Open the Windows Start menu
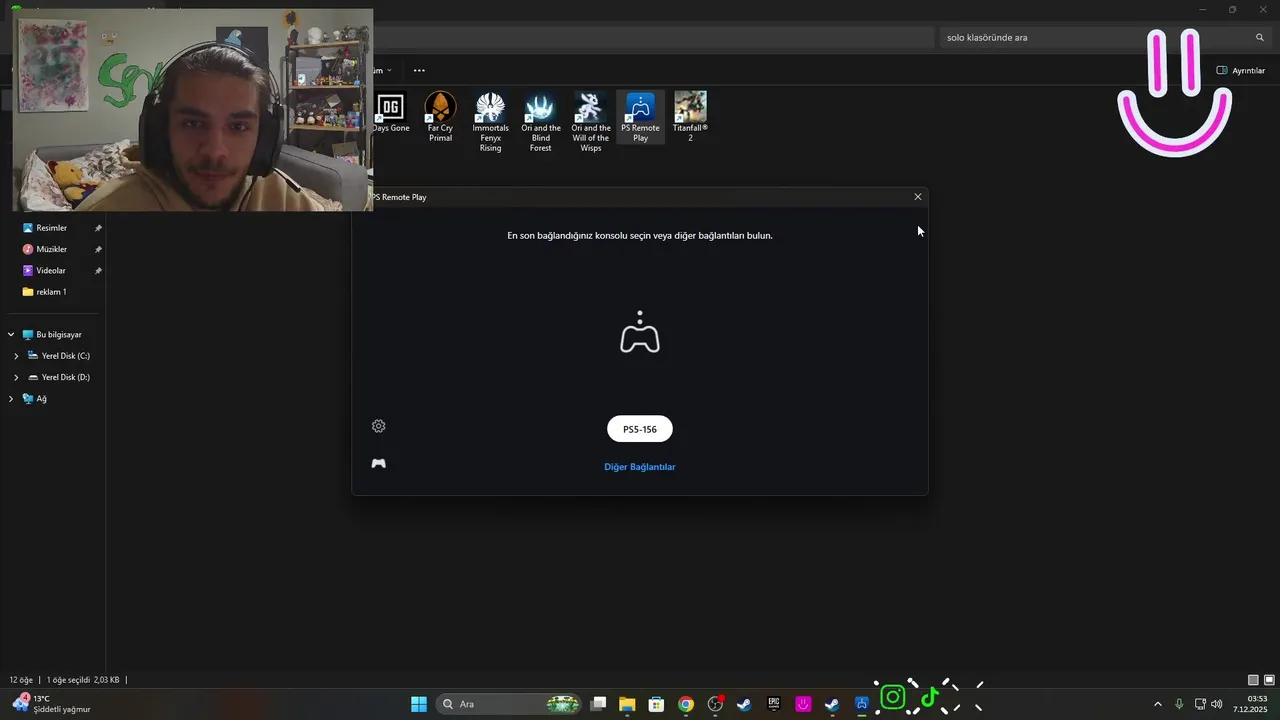Image resolution: width=1280 pixels, height=720 pixels. (419, 704)
